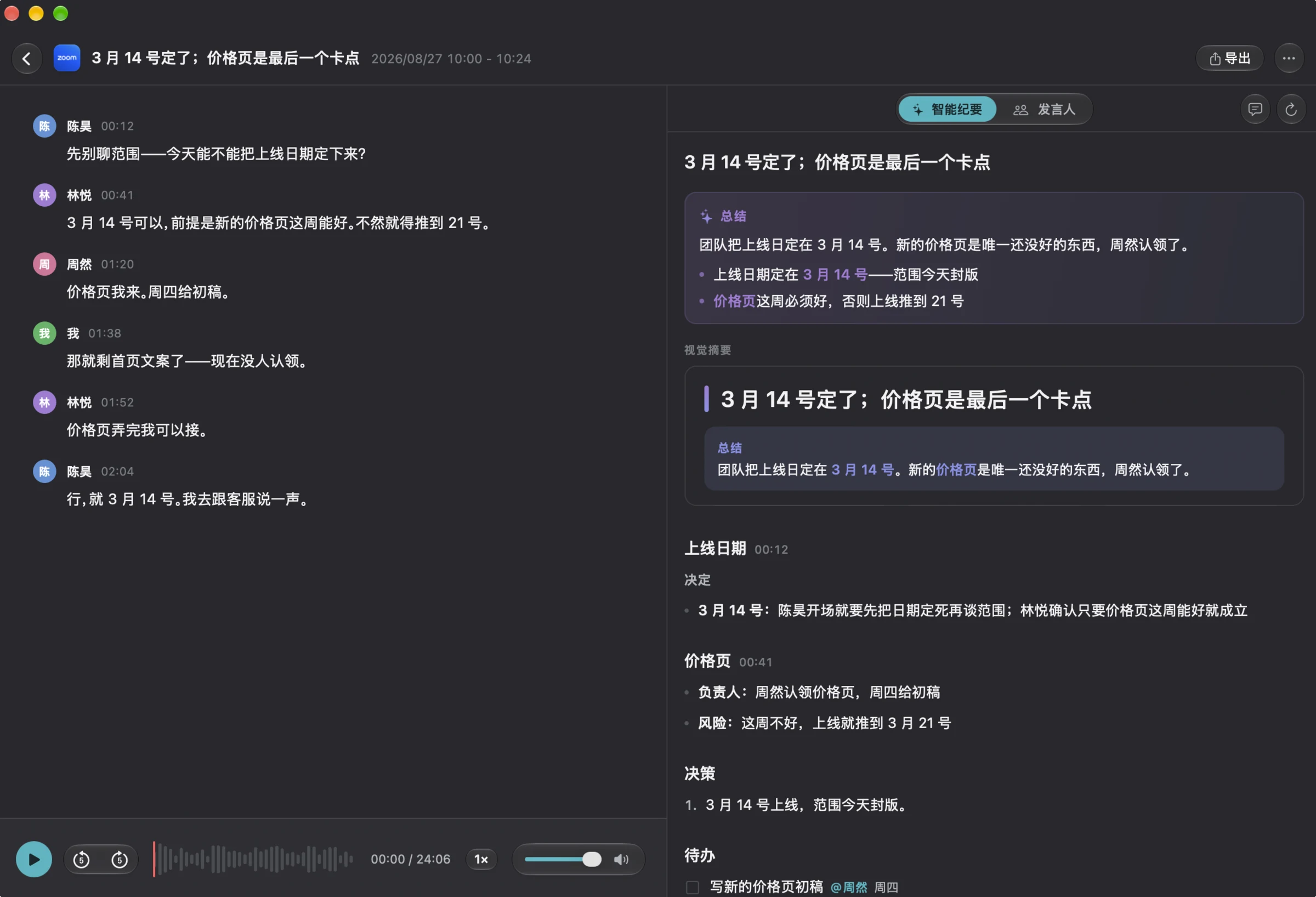The height and width of the screenshot is (897, 1316).
Task: Click the macOS yellow minimize window button
Action: tap(36, 13)
